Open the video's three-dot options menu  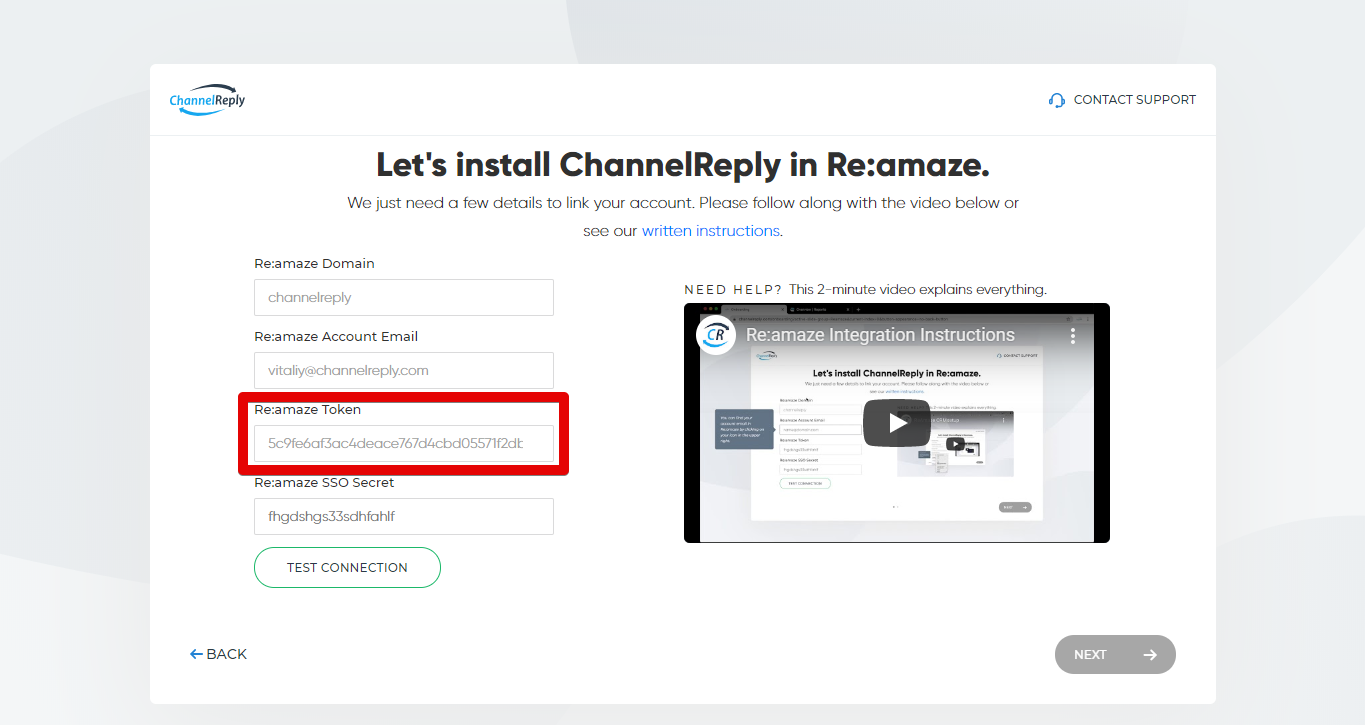coord(1072,335)
